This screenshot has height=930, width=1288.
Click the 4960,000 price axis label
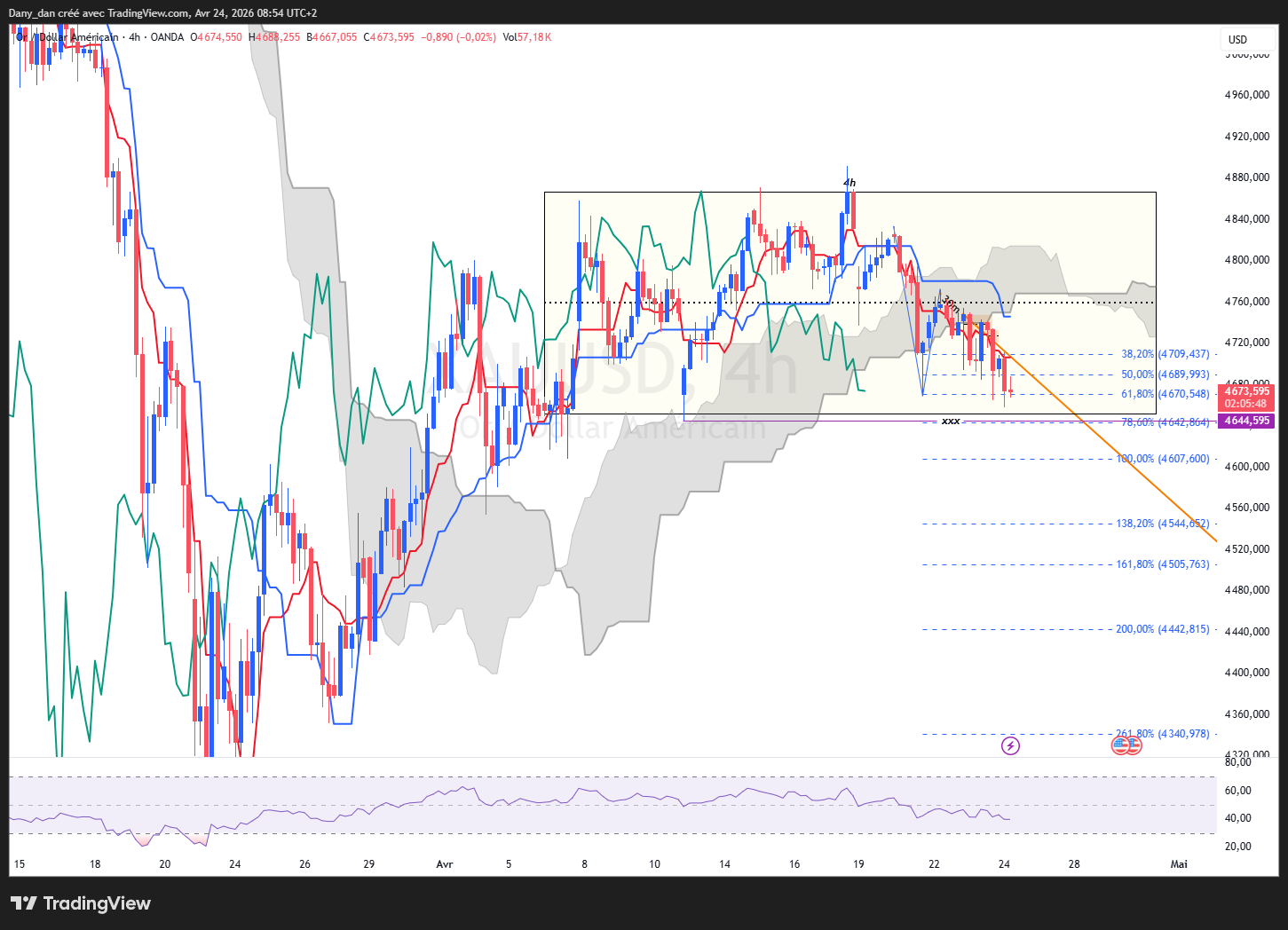coord(1247,95)
